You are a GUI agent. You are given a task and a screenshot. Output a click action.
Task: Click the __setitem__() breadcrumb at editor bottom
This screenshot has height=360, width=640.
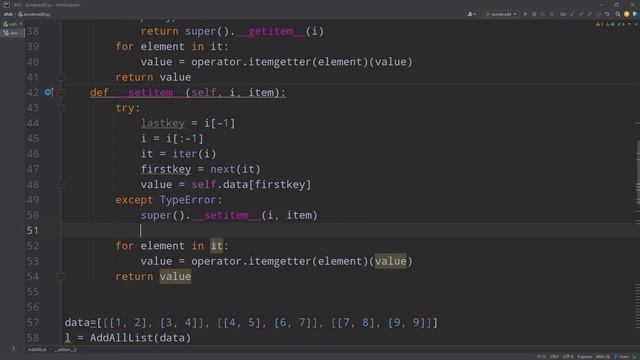66,350
